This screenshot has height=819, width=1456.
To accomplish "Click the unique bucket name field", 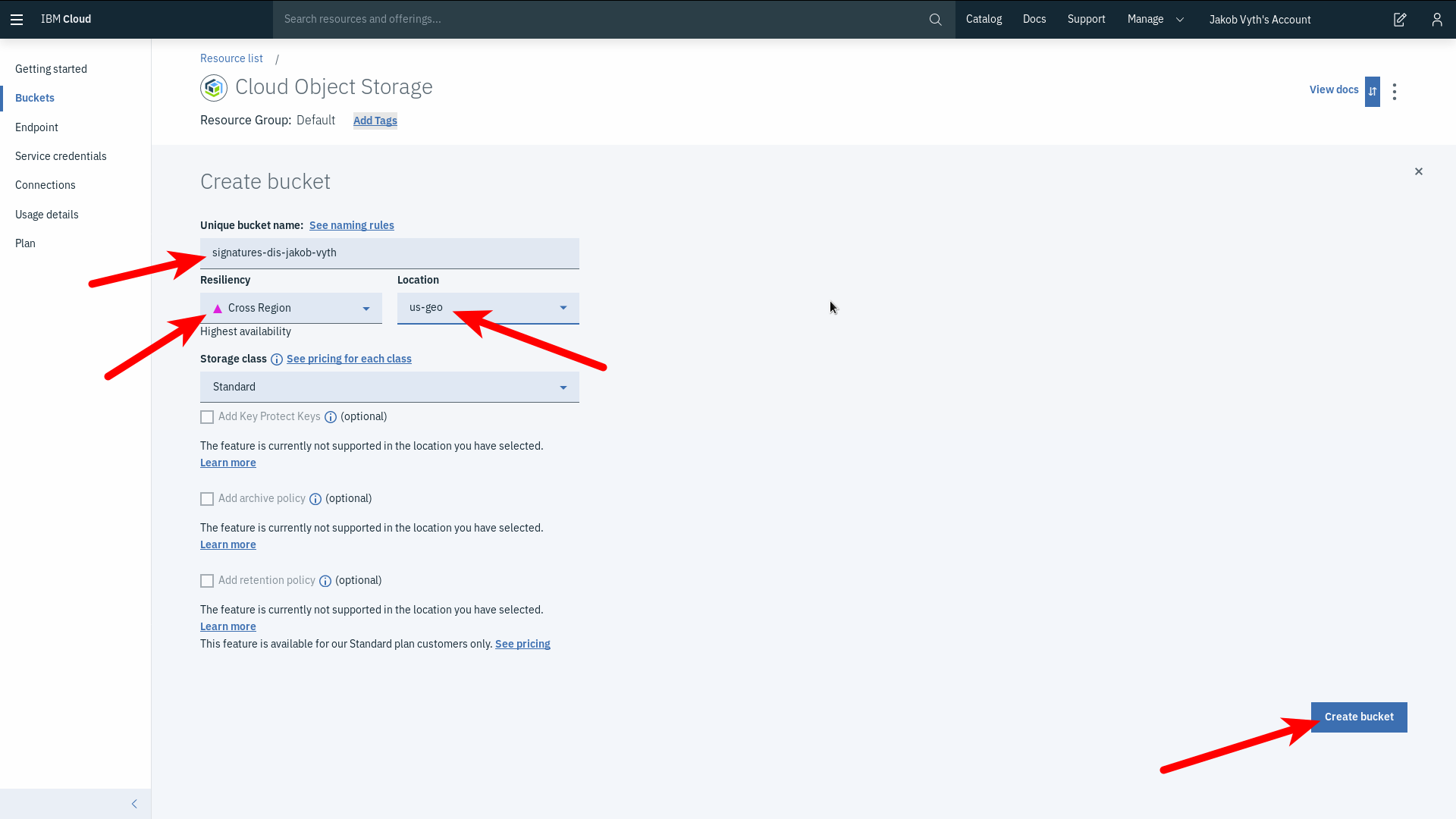I will (x=389, y=253).
